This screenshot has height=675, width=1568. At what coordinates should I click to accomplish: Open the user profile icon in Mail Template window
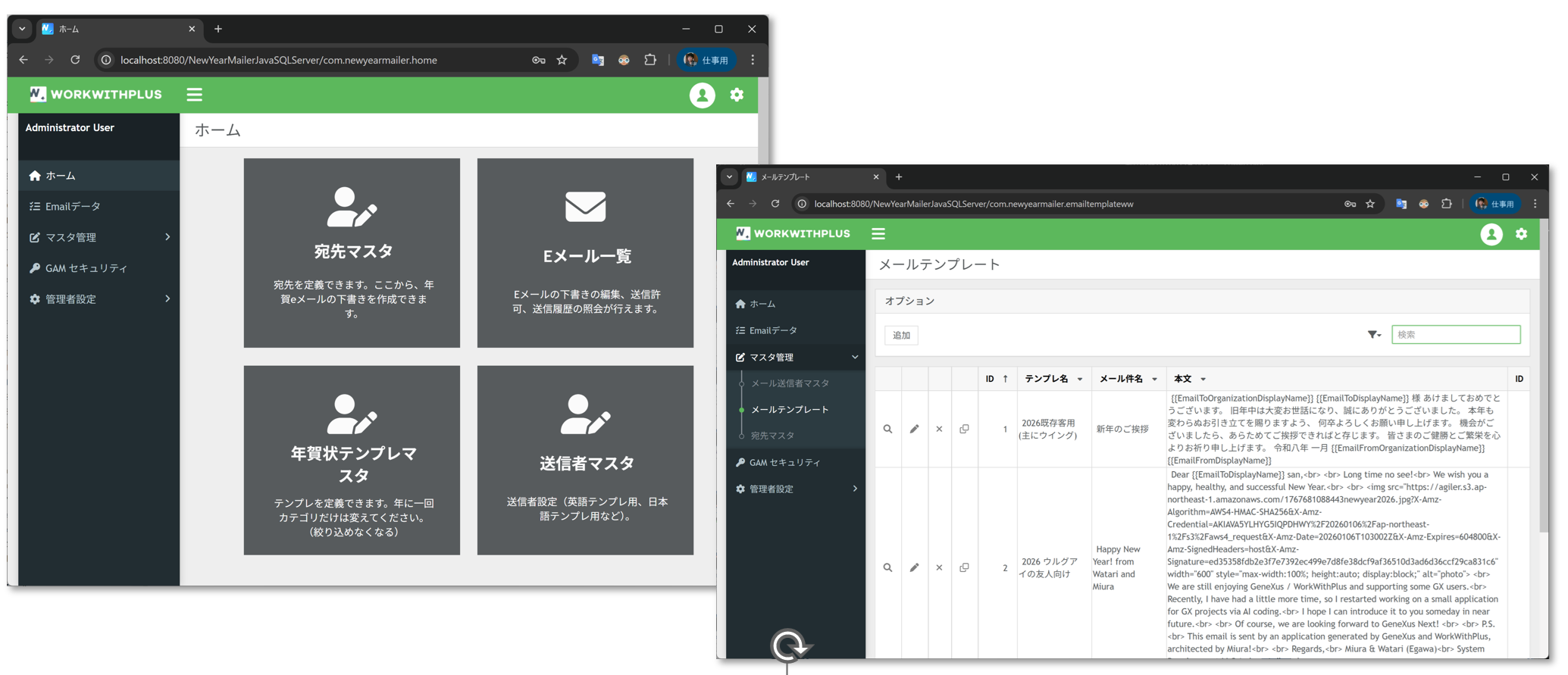pos(1491,234)
